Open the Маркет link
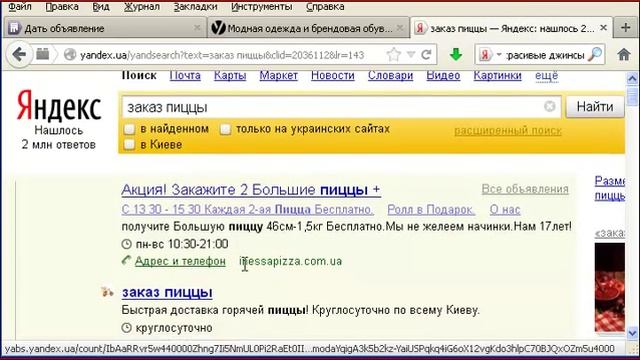Image resolution: width=640 pixels, height=360 pixels. coord(278,76)
